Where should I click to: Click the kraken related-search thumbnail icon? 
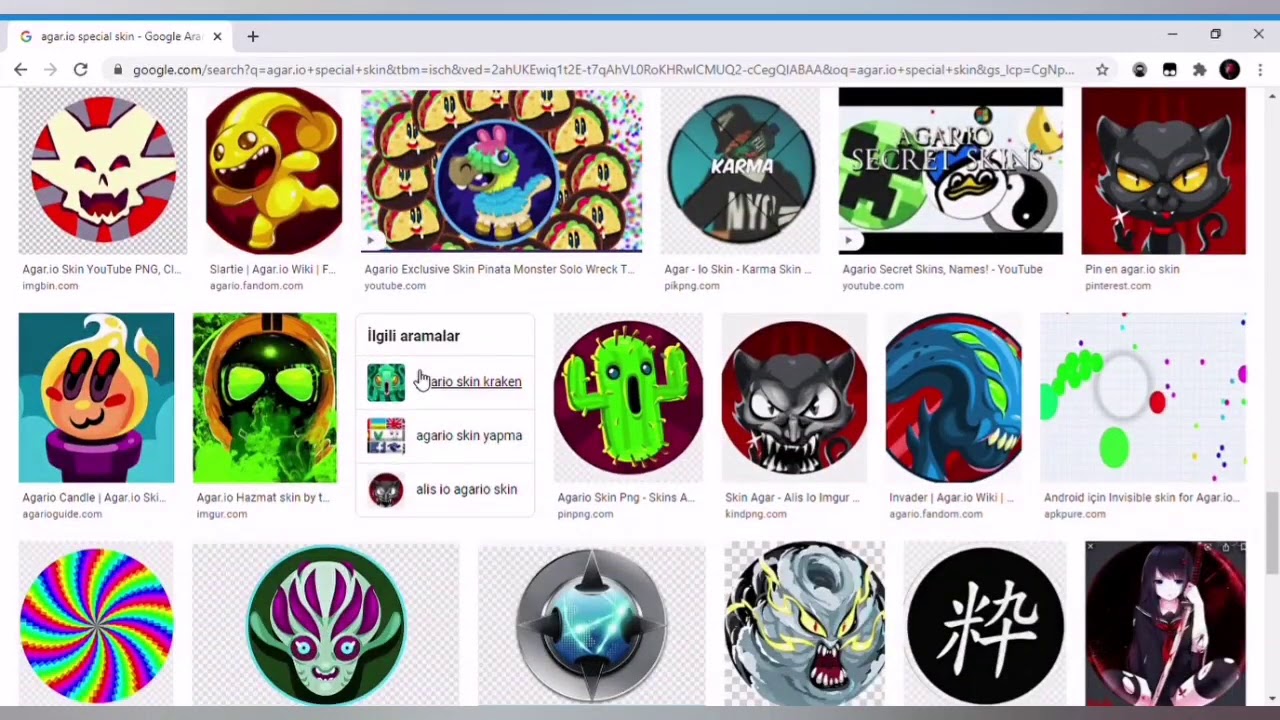tap(386, 382)
